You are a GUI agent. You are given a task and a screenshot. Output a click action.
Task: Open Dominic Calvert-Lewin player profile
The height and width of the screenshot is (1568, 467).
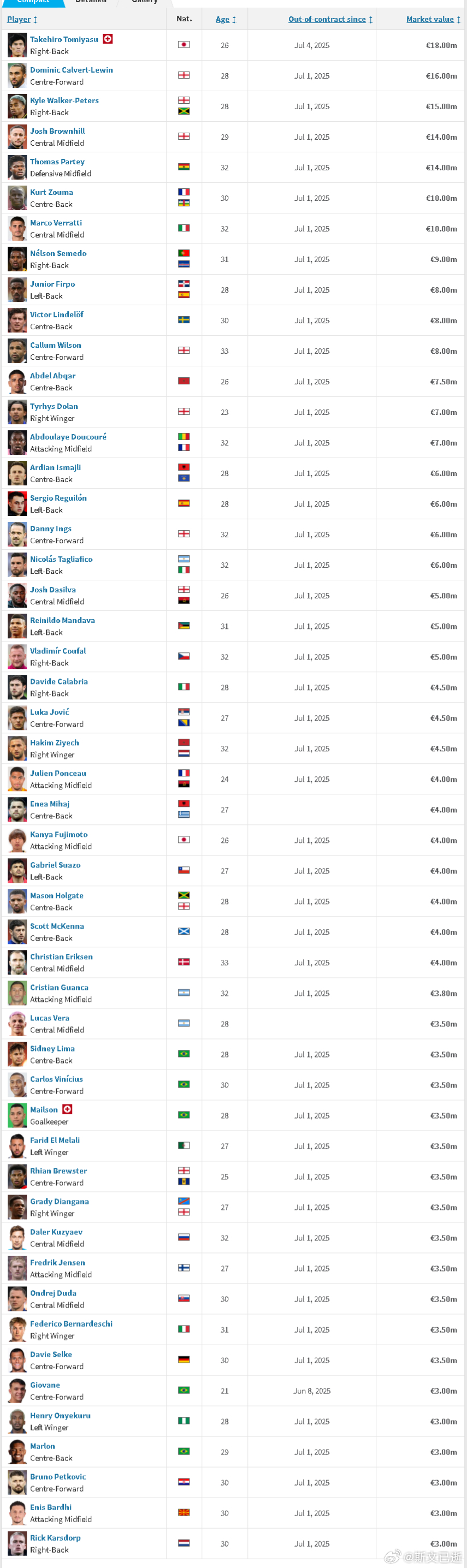(x=71, y=70)
